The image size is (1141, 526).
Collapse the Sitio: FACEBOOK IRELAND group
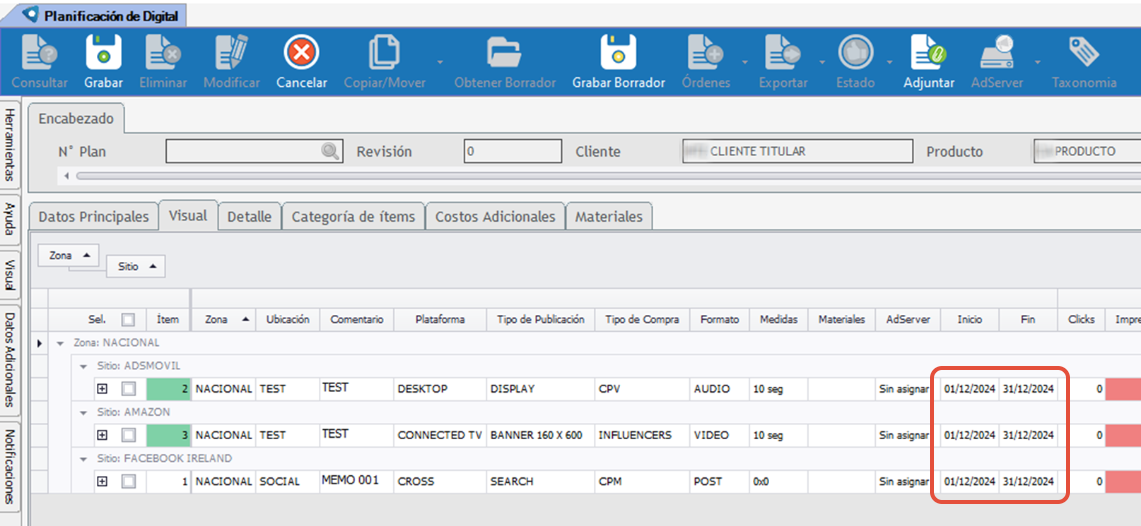point(84,458)
